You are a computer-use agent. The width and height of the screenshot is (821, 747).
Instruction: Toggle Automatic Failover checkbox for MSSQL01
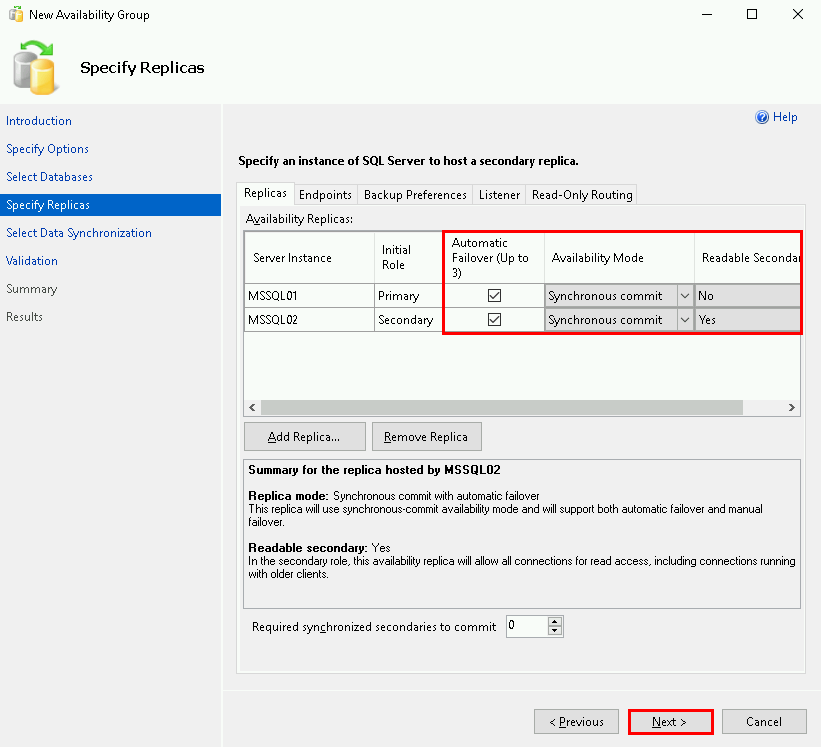(x=494, y=296)
